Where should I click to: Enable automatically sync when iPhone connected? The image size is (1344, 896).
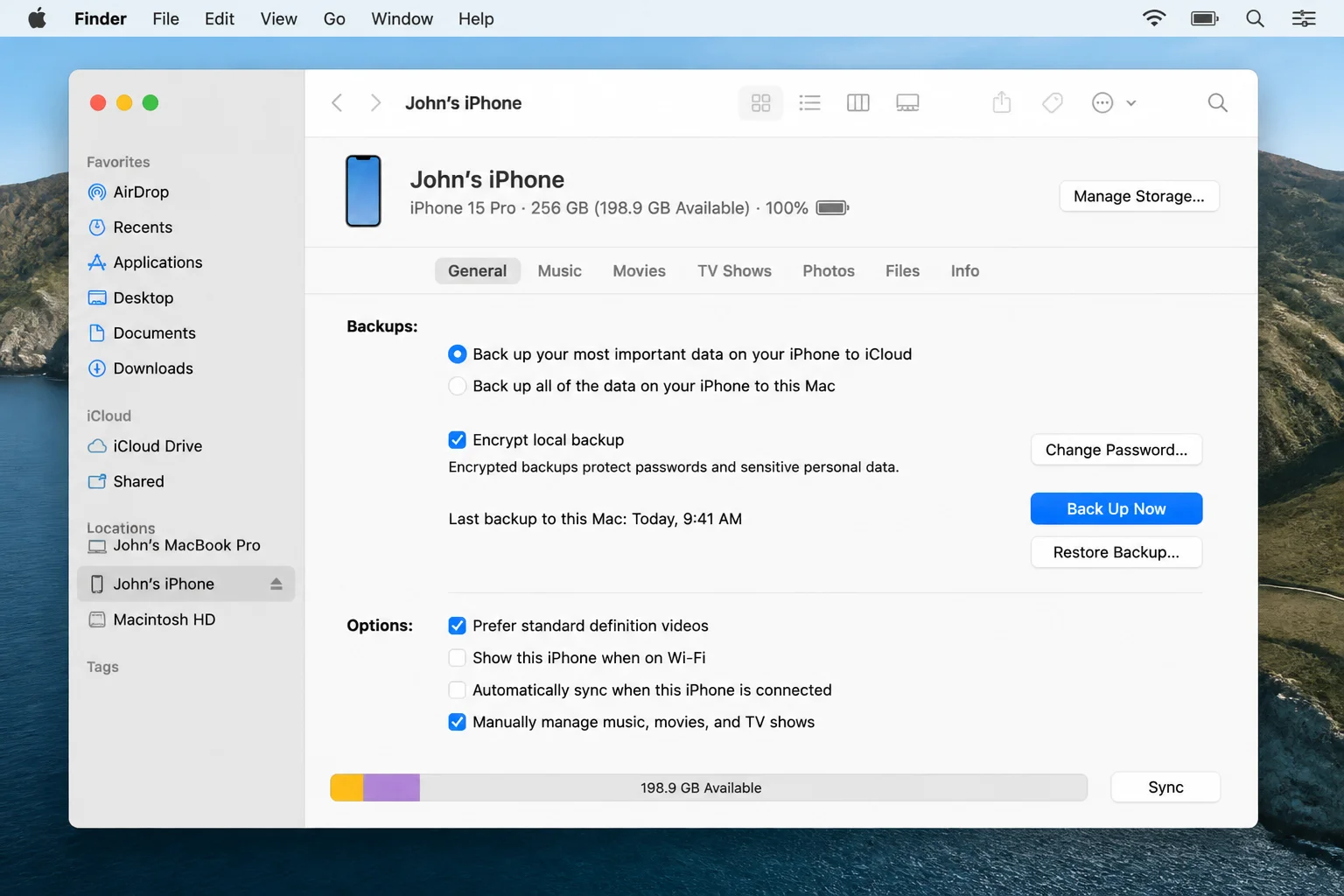click(x=457, y=689)
